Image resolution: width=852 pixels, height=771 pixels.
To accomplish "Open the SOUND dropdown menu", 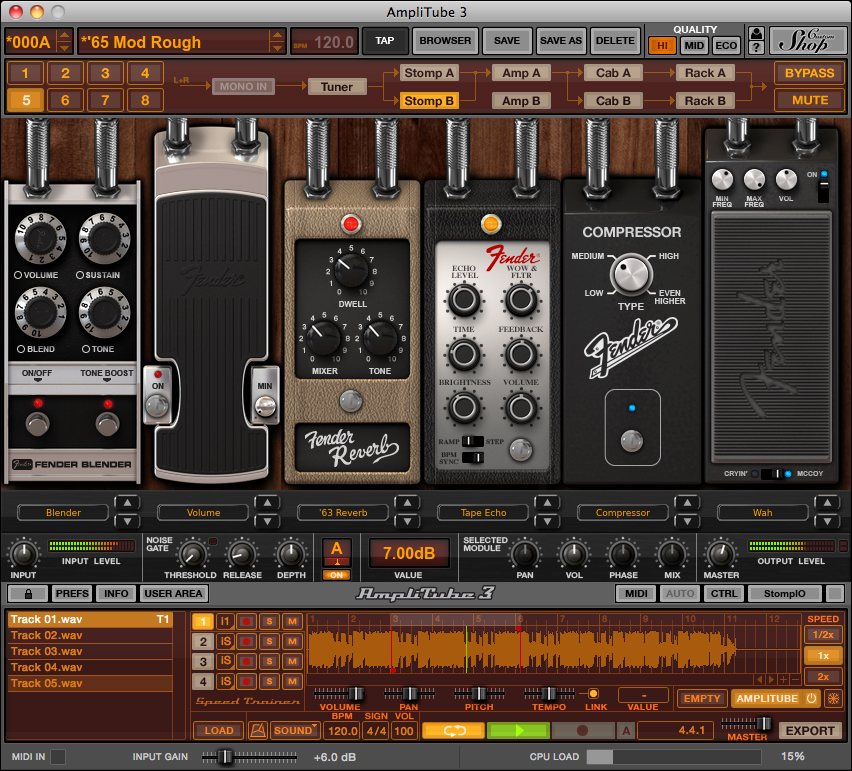I will pos(295,731).
